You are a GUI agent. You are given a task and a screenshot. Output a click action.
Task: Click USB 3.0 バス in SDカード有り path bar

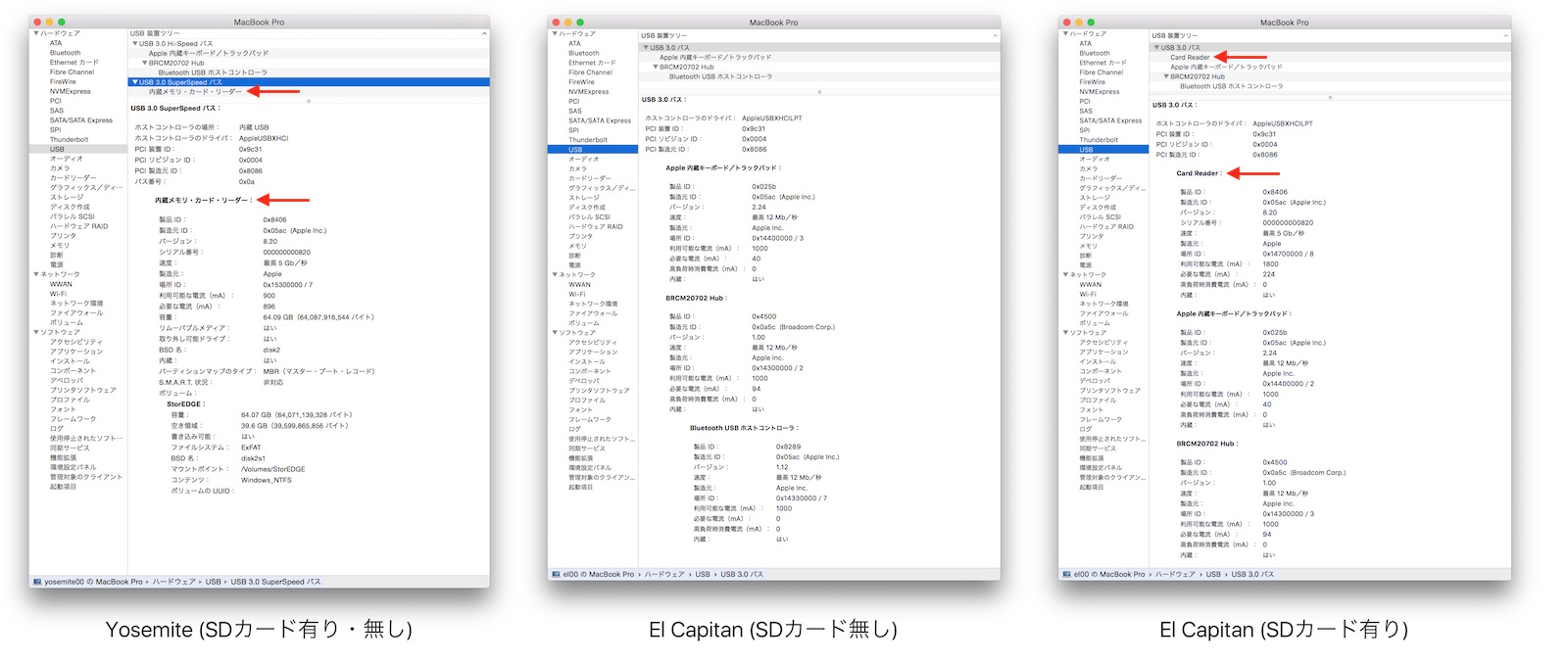point(1252,574)
